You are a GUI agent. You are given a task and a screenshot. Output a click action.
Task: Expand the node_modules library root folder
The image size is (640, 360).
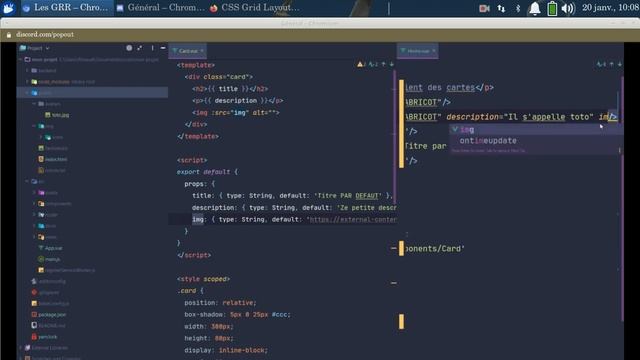pyautogui.click(x=27, y=82)
